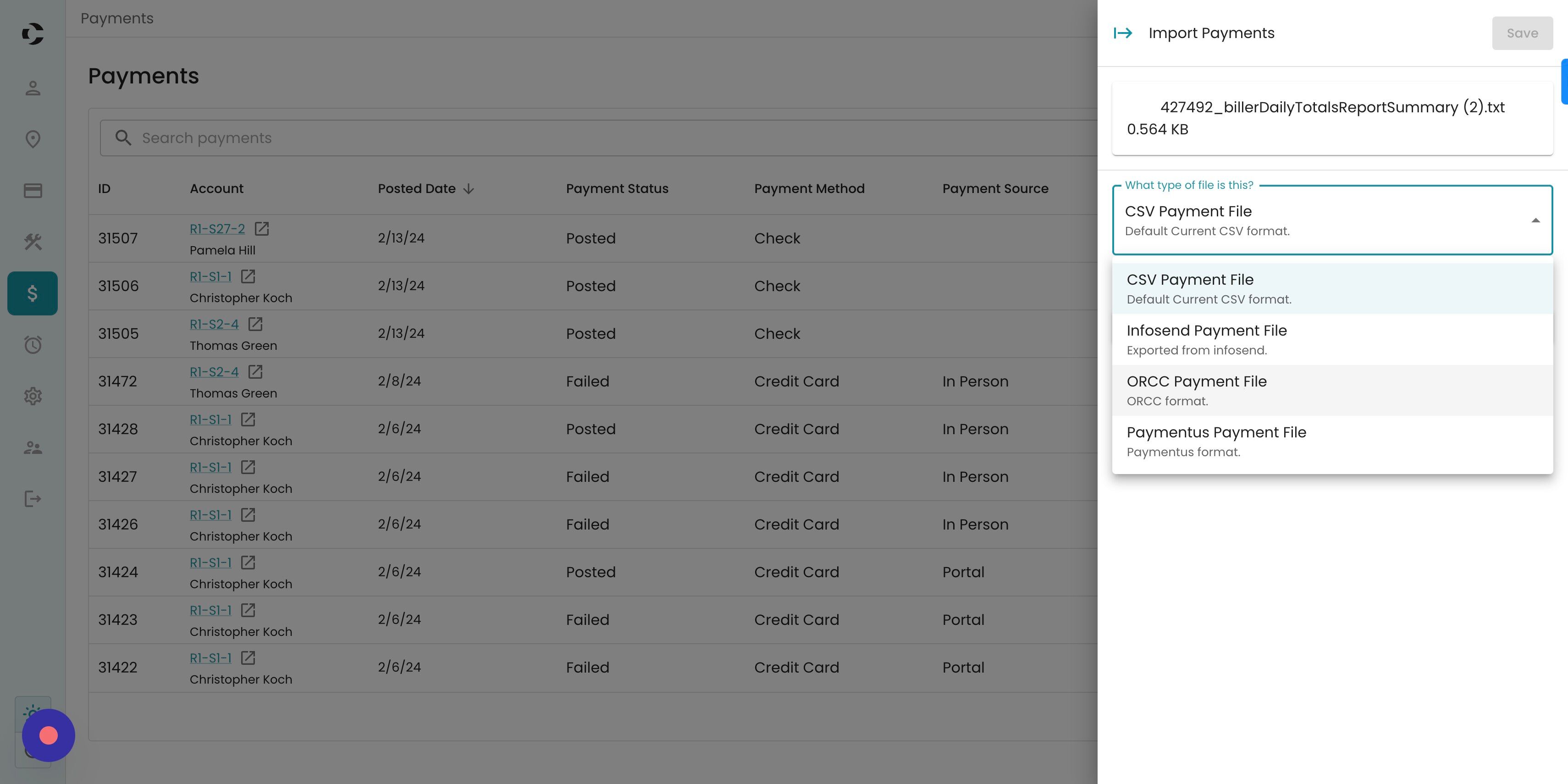This screenshot has height=784, width=1568.
Task: Select the dollar payments sidebar icon
Action: [33, 293]
